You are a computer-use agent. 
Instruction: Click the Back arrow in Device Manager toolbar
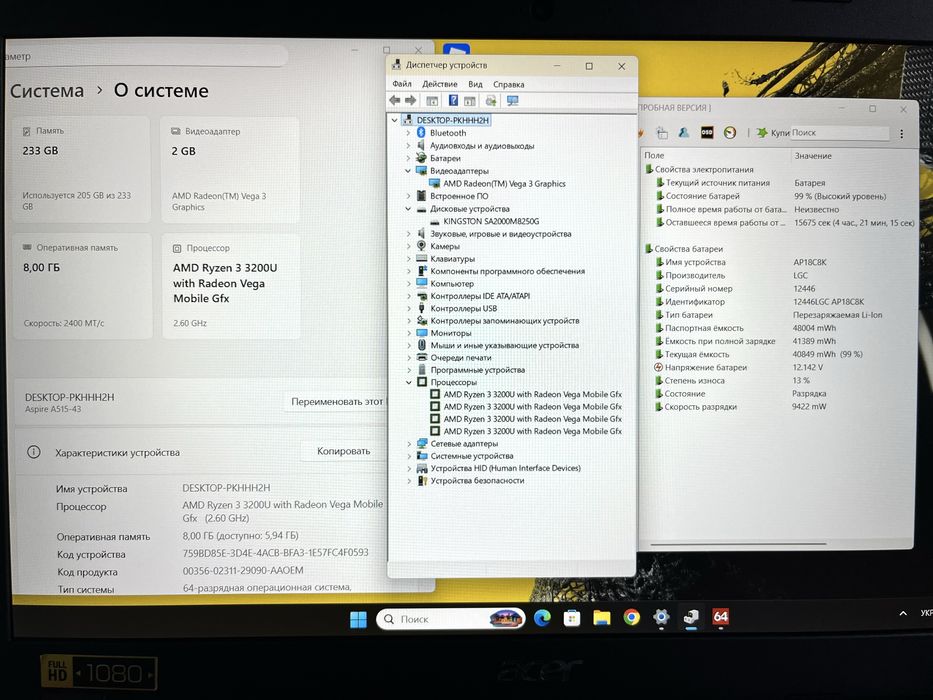(x=395, y=101)
